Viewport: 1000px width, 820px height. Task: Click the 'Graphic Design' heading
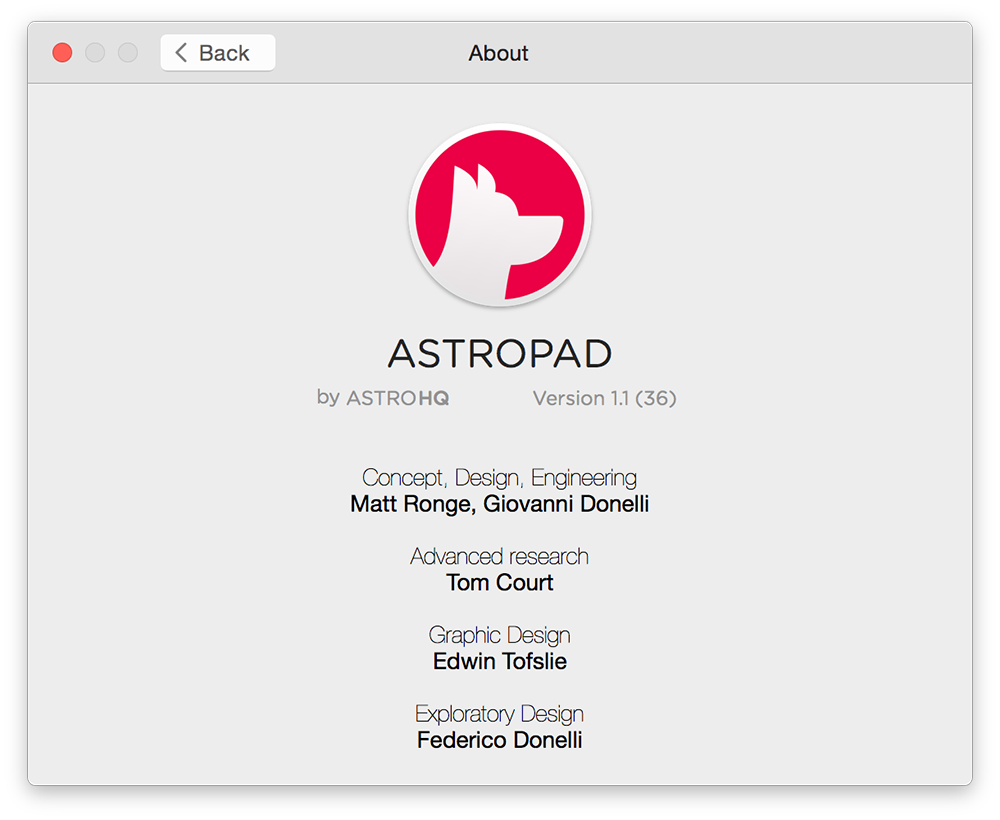[499, 635]
